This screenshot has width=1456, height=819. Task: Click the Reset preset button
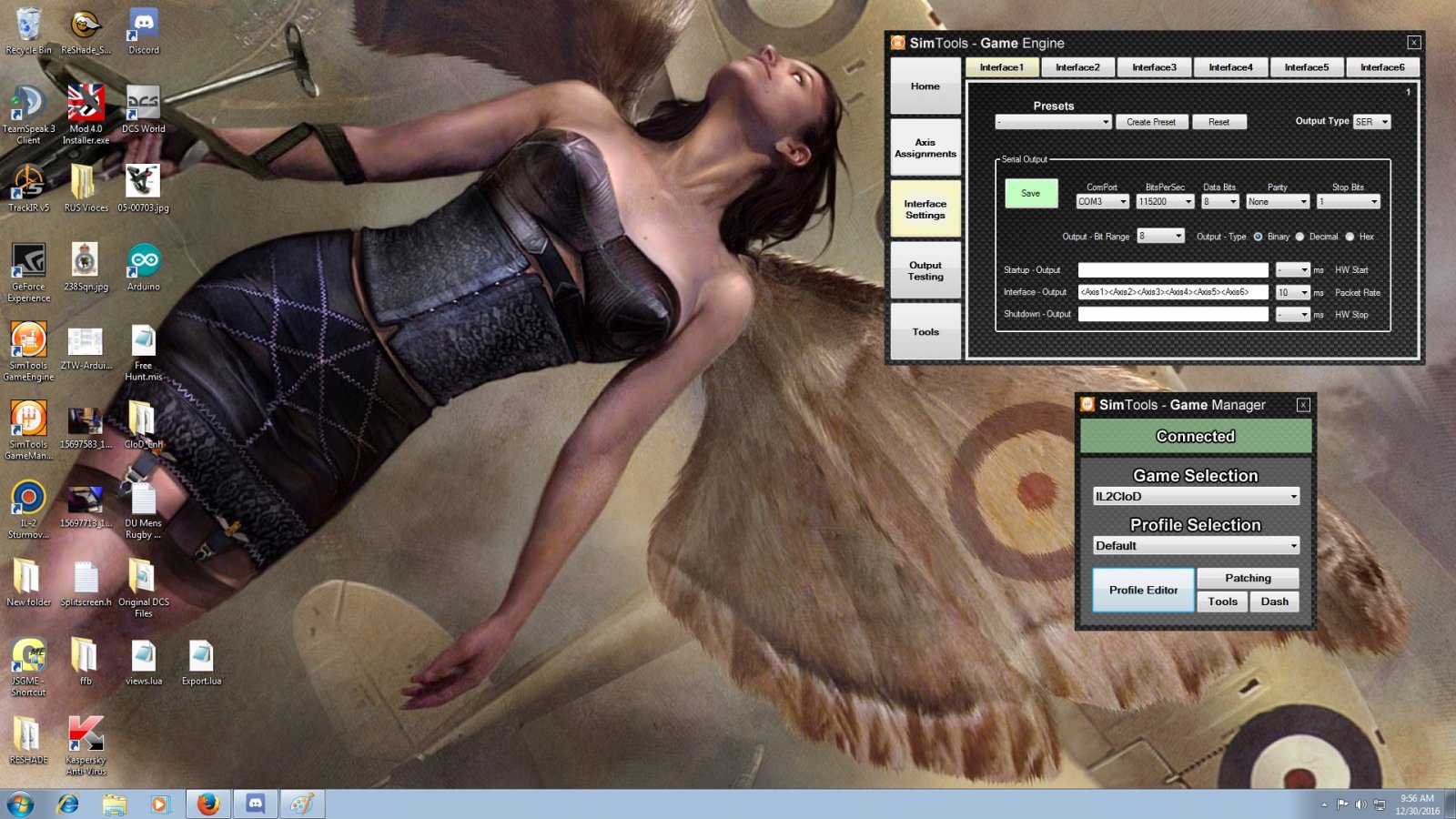pyautogui.click(x=1219, y=122)
